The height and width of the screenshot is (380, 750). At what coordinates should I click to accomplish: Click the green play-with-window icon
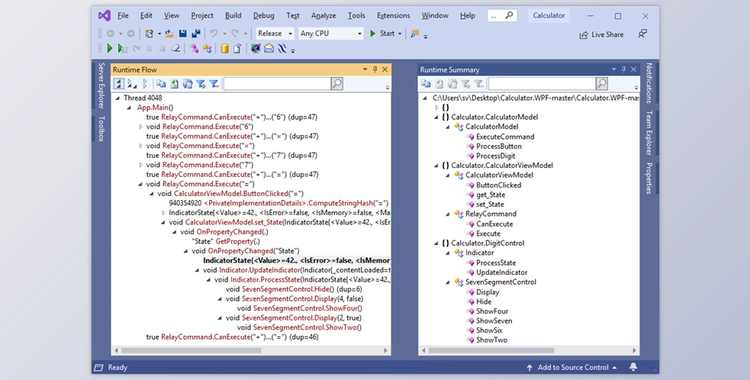123,48
